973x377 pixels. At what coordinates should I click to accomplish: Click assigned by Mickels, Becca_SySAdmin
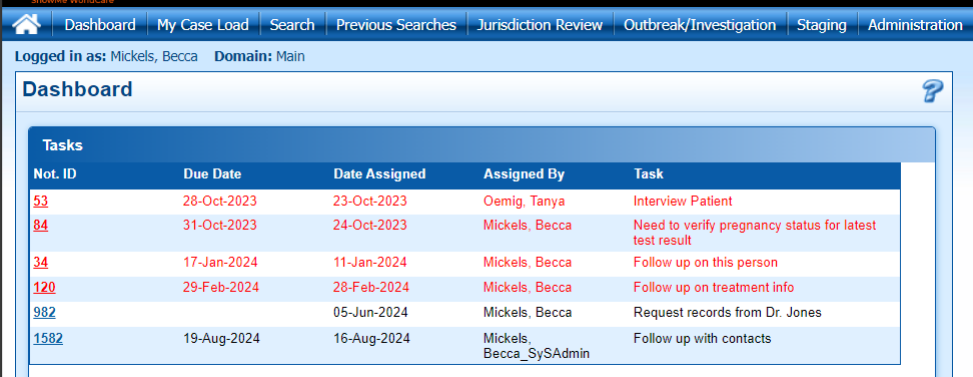pyautogui.click(x=536, y=346)
